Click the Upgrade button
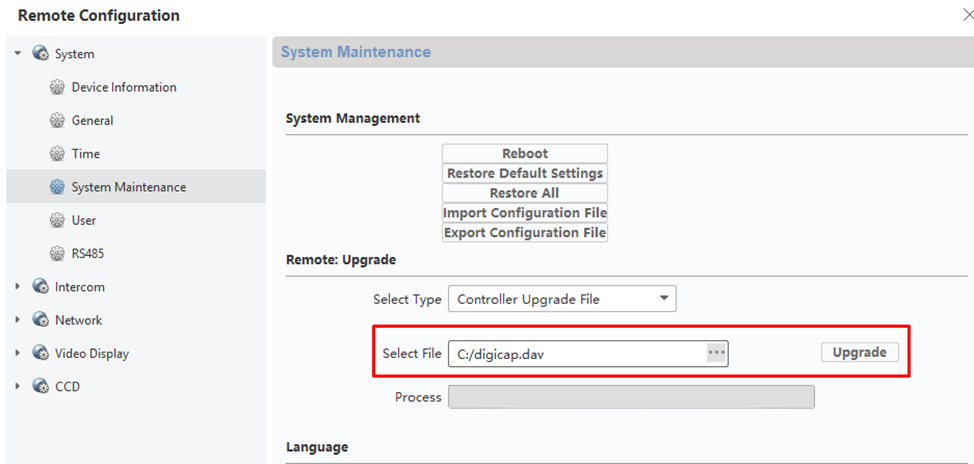The height and width of the screenshot is (464, 974). (859, 352)
